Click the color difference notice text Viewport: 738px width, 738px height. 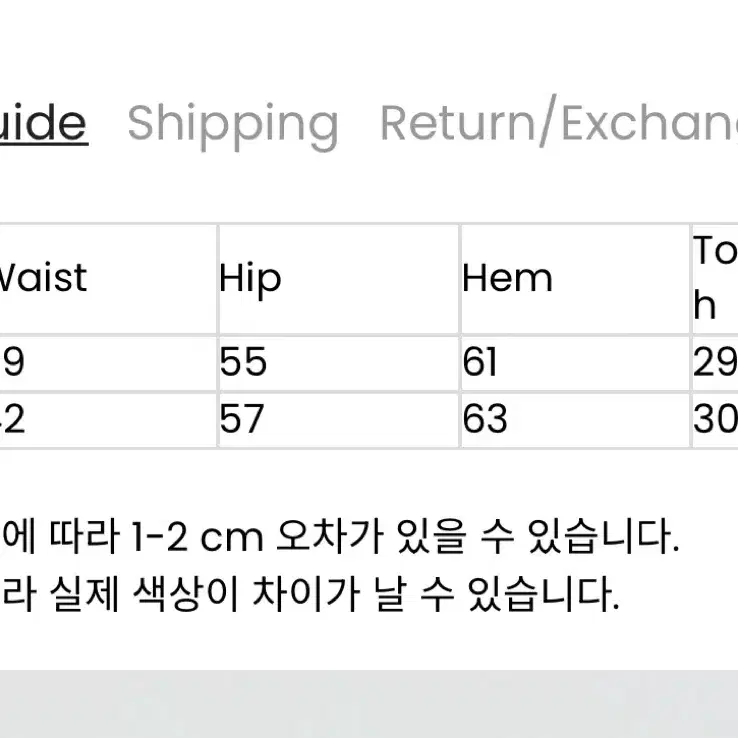click(310, 594)
